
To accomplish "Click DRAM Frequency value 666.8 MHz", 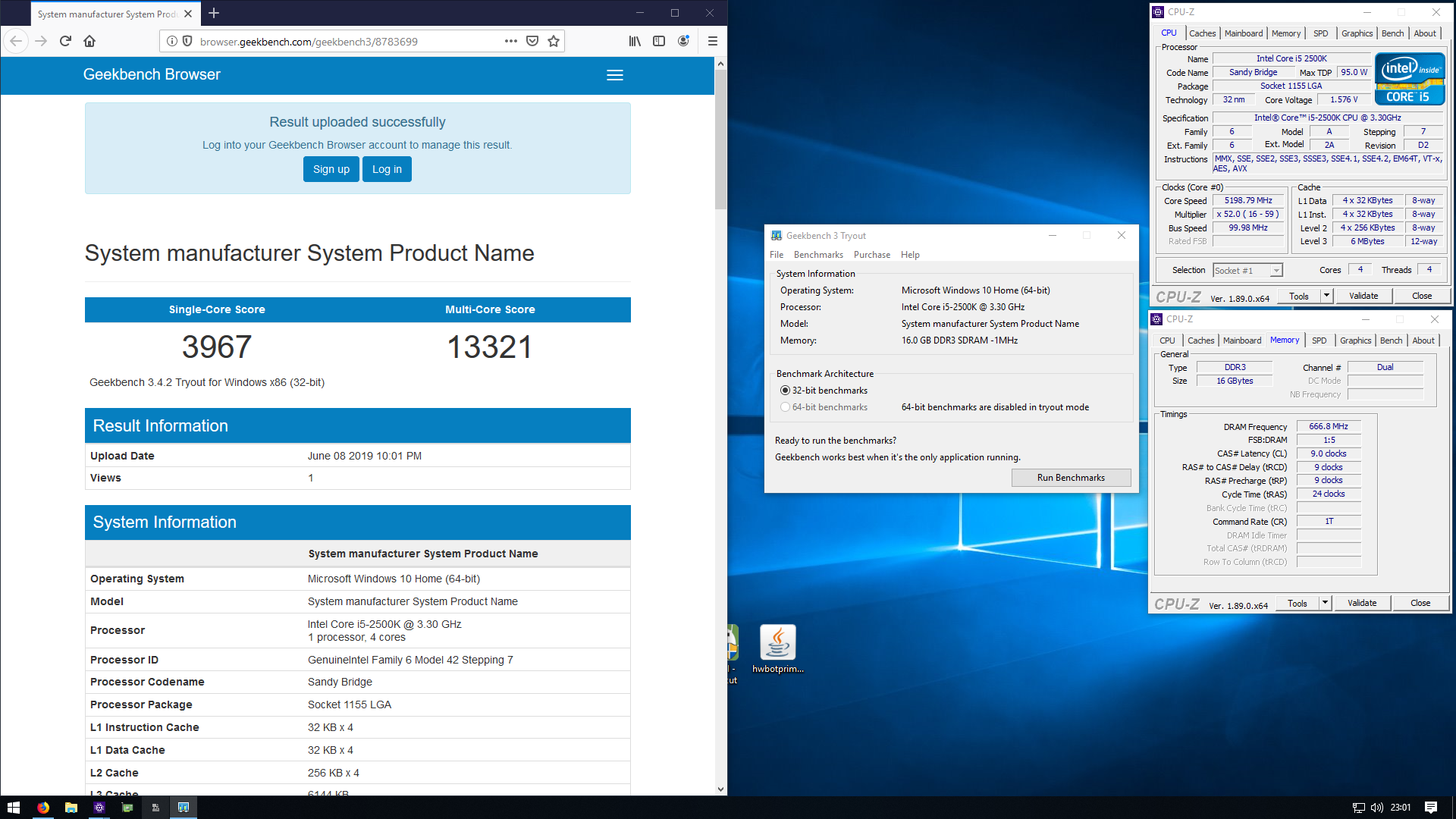I will (x=1328, y=427).
